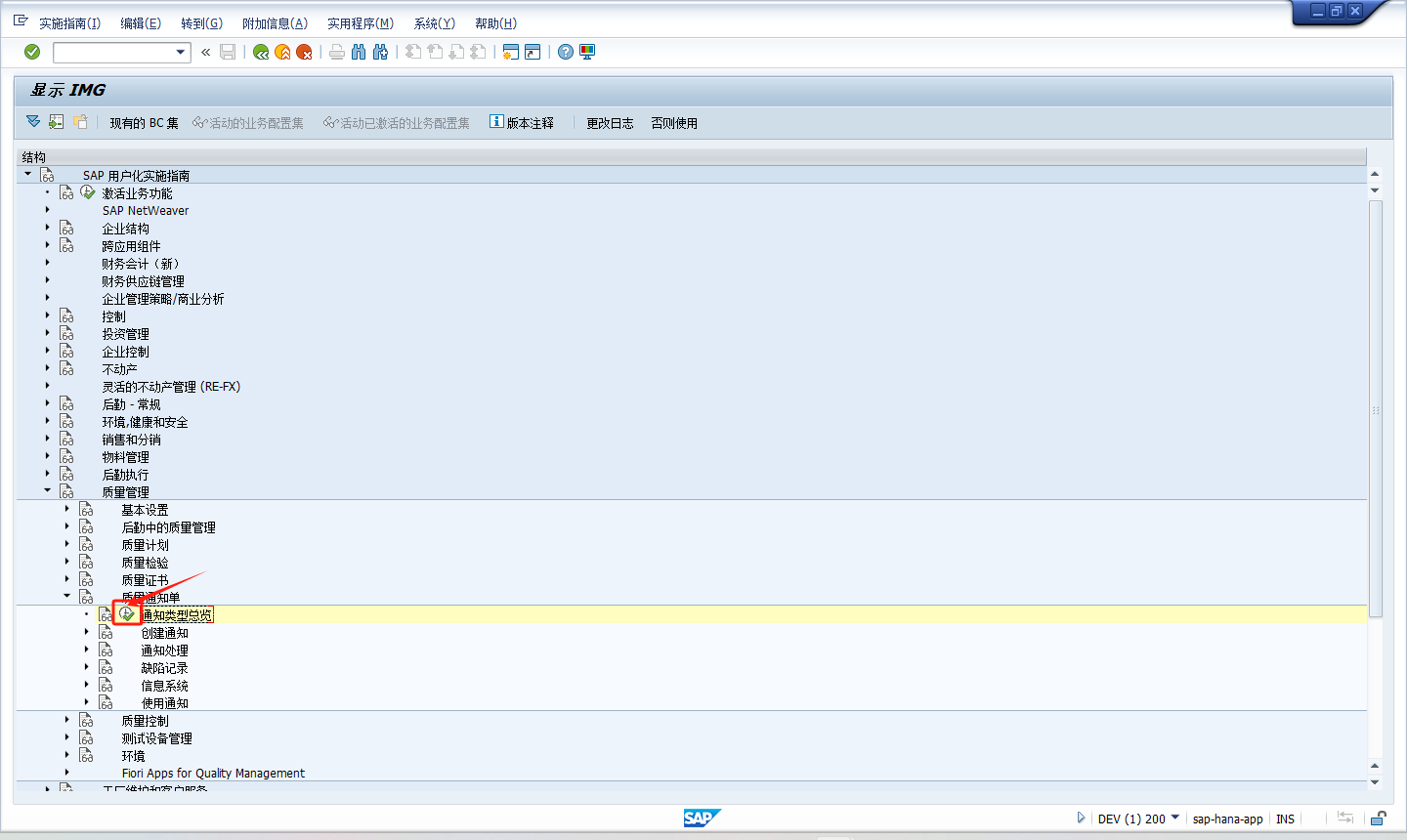Viewport: 1407px width, 840px height.
Task: Collapse the 质量管理 tree branch
Action: [47, 491]
